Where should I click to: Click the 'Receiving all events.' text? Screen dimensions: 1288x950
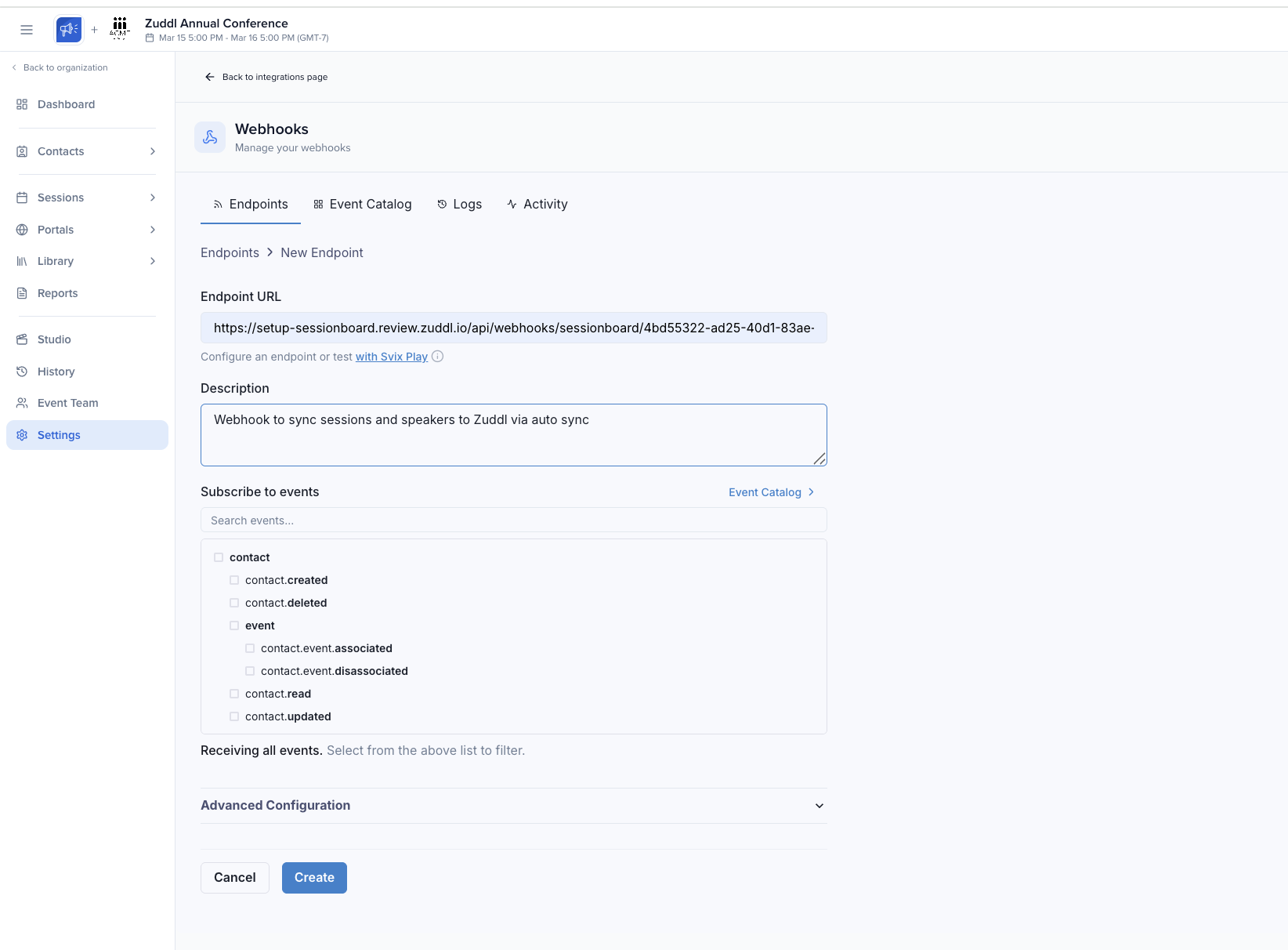262,750
